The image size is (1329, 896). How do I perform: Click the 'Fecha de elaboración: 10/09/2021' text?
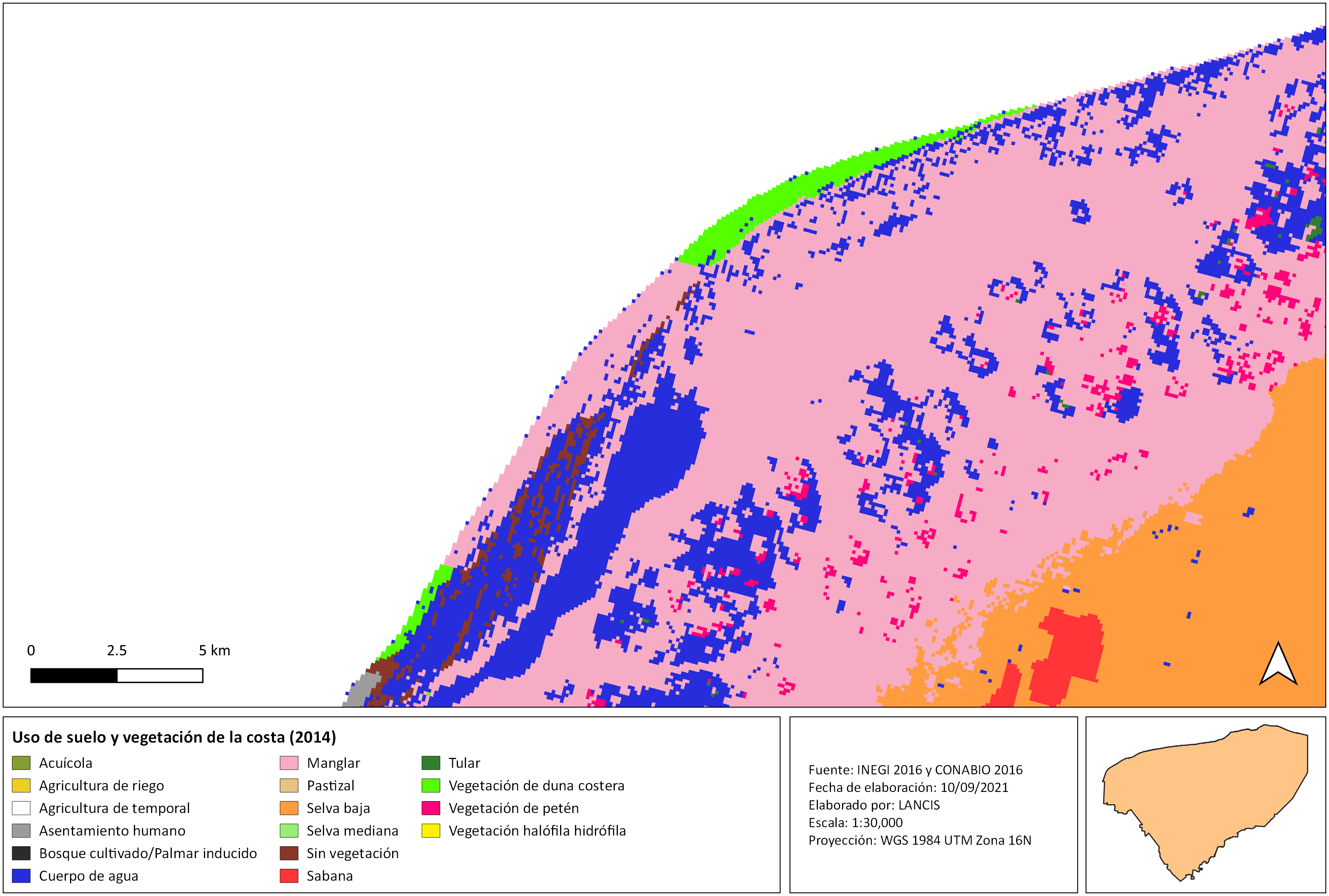(909, 787)
